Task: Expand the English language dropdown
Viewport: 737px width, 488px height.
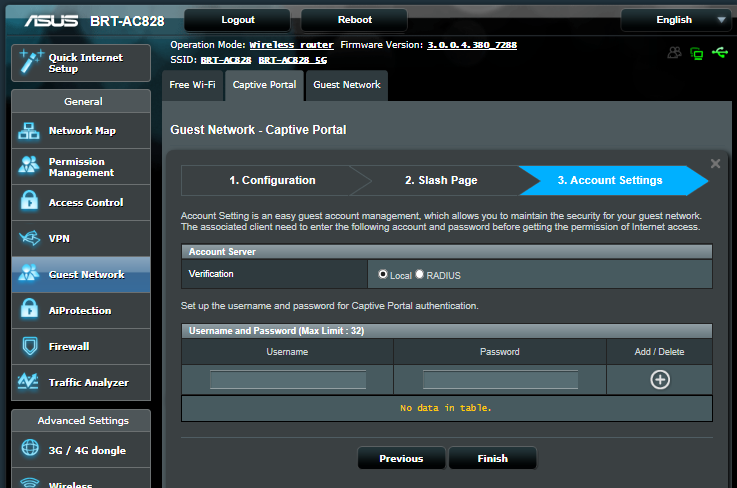Action: [x=676, y=20]
